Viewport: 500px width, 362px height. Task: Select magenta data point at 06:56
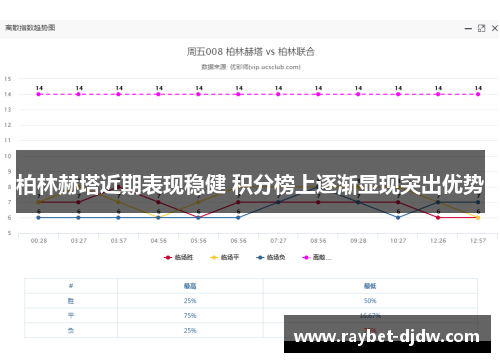point(238,94)
